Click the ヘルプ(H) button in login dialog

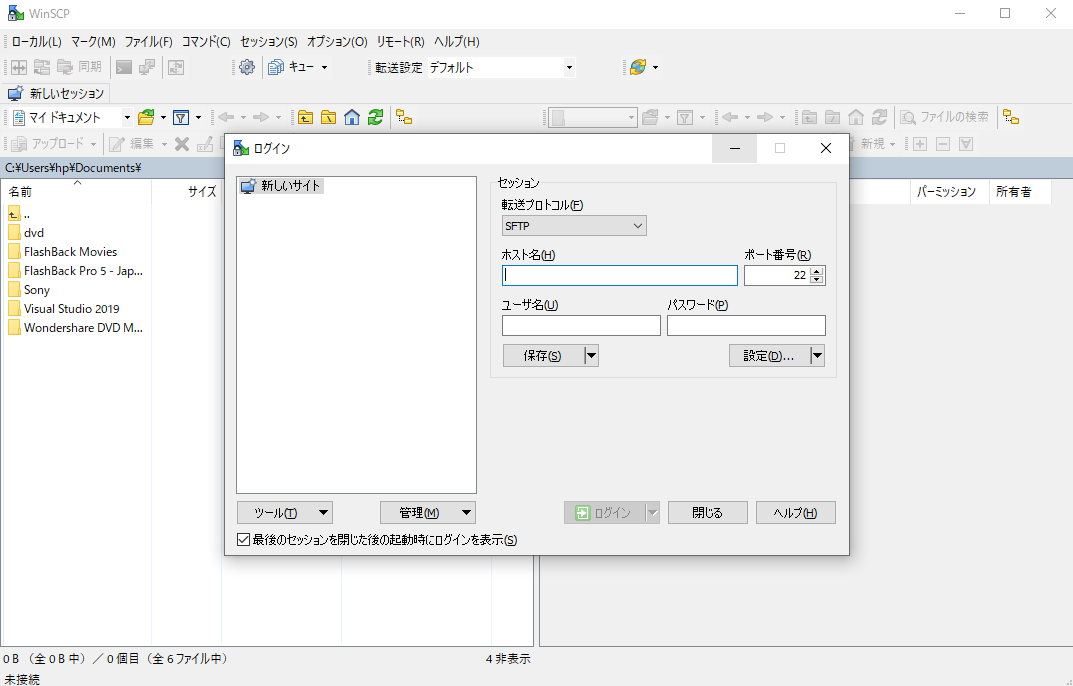(x=796, y=513)
